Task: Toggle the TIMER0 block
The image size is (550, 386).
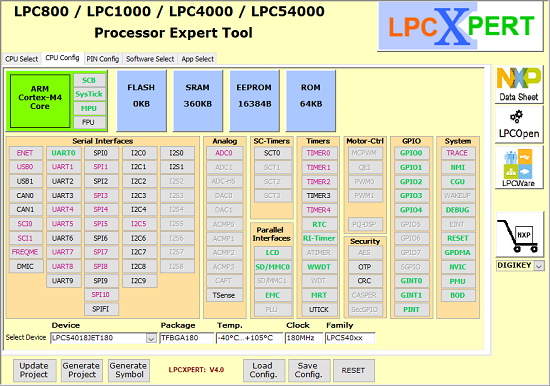Action: pos(319,153)
